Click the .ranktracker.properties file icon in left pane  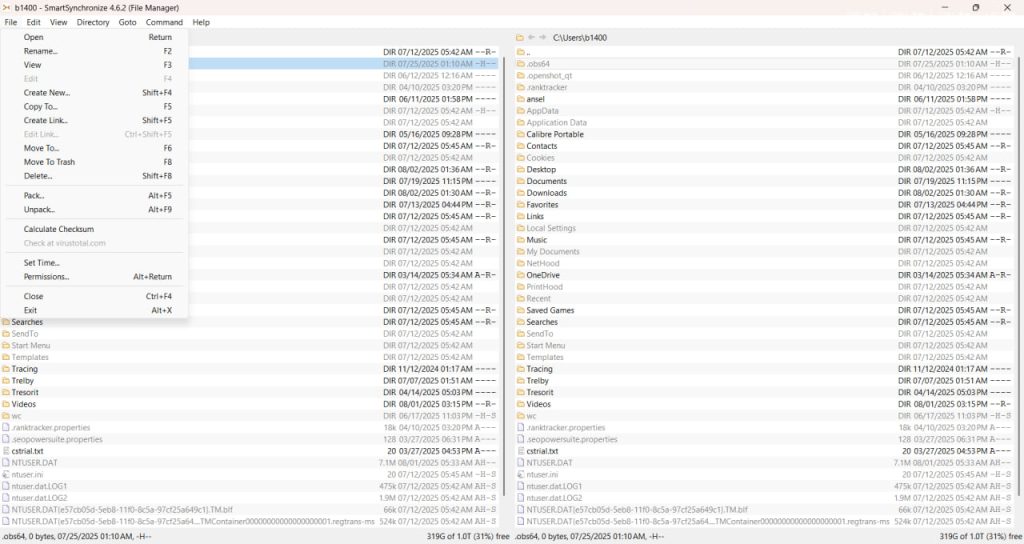coord(6,428)
